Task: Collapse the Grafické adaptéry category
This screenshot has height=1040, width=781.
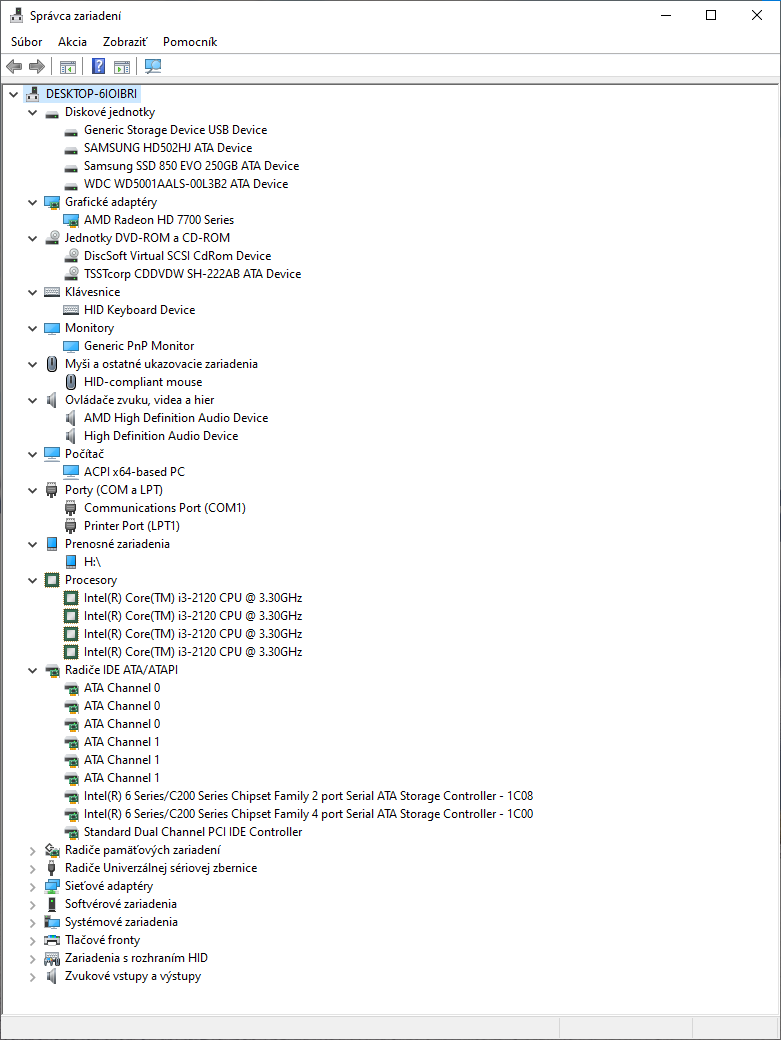Action: click(32, 202)
